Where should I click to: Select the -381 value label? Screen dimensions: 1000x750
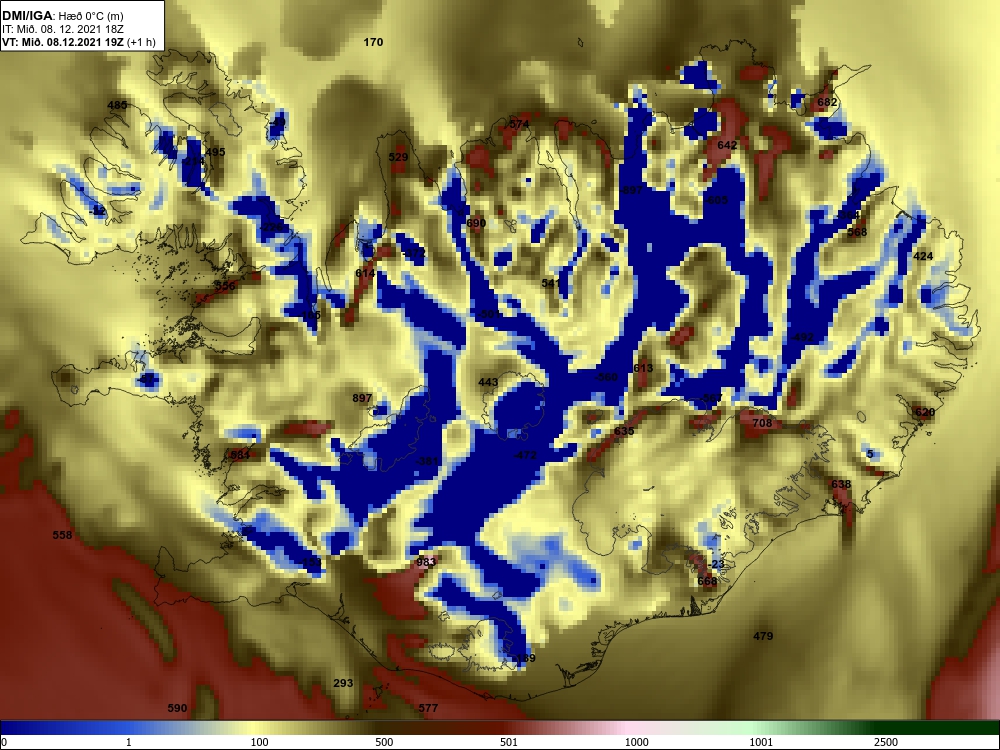point(427,461)
